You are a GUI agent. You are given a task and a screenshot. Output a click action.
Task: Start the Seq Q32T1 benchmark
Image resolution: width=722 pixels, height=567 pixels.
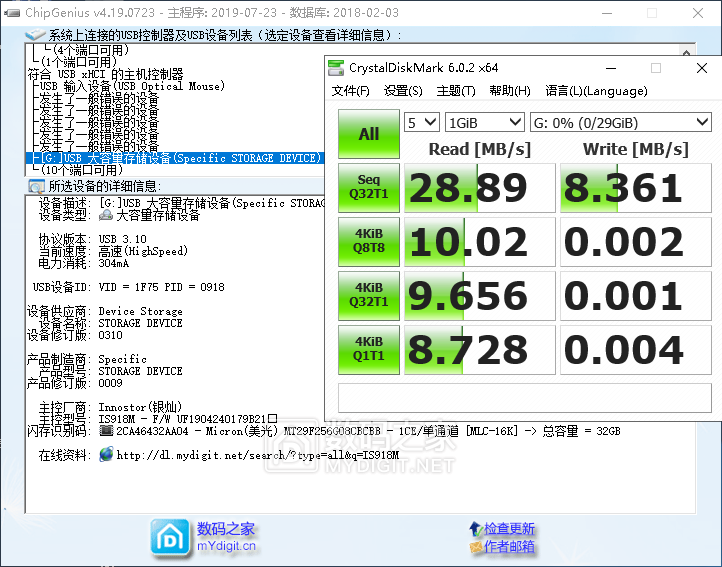[369, 187]
